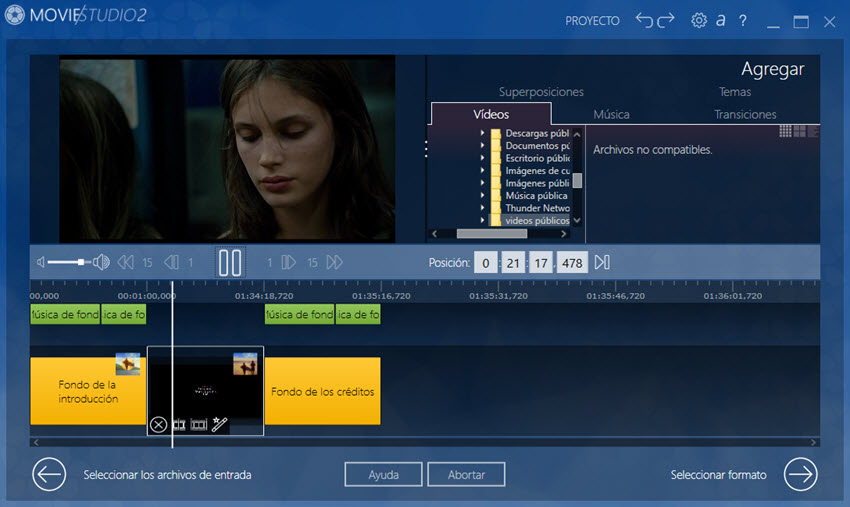This screenshot has width=850, height=507.
Task: Click timeline ruler at 01:35:31,720
Action: pyautogui.click(x=498, y=296)
